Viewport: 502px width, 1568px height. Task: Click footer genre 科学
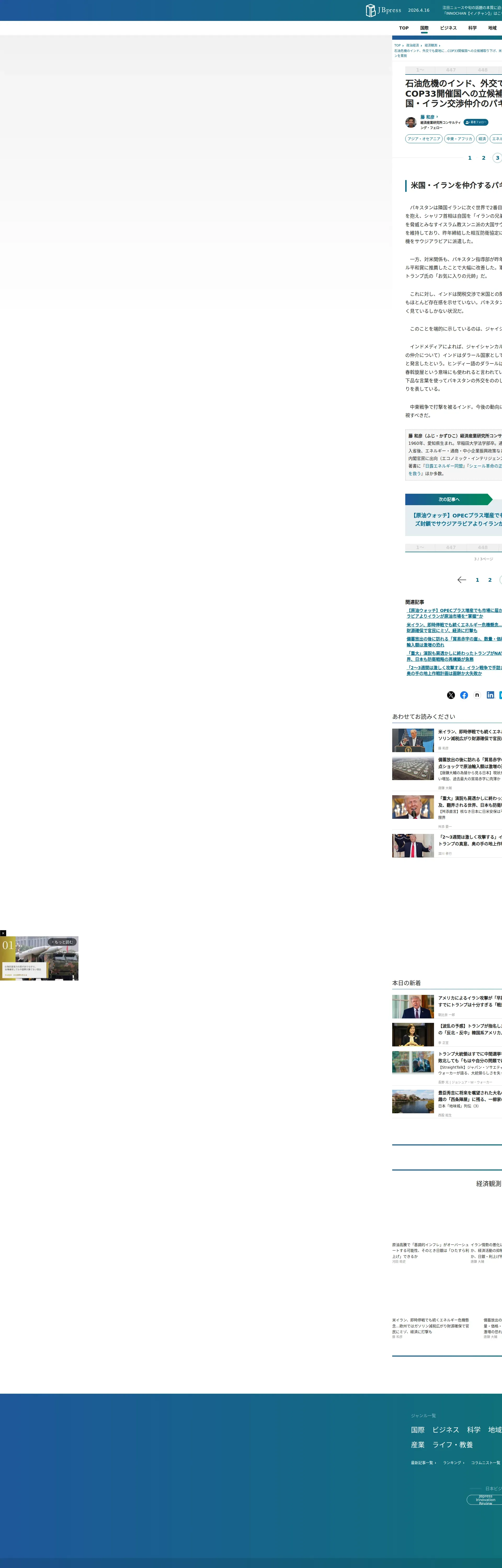pos(474,1430)
